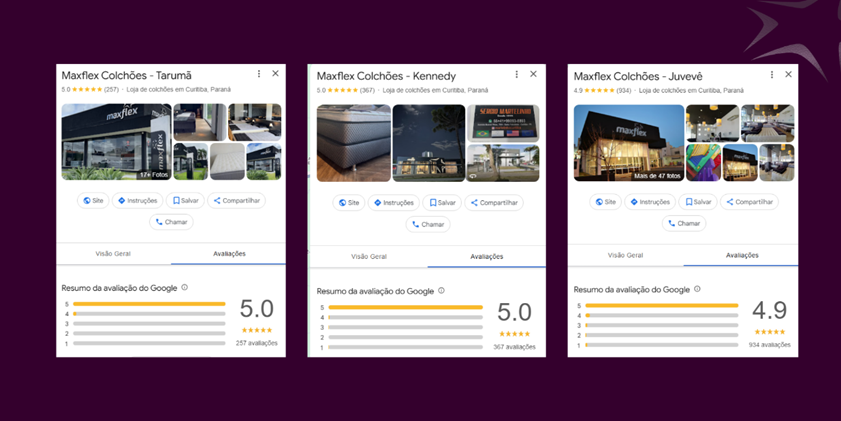Close the Kennedy card
The image size is (841, 421).
point(533,74)
